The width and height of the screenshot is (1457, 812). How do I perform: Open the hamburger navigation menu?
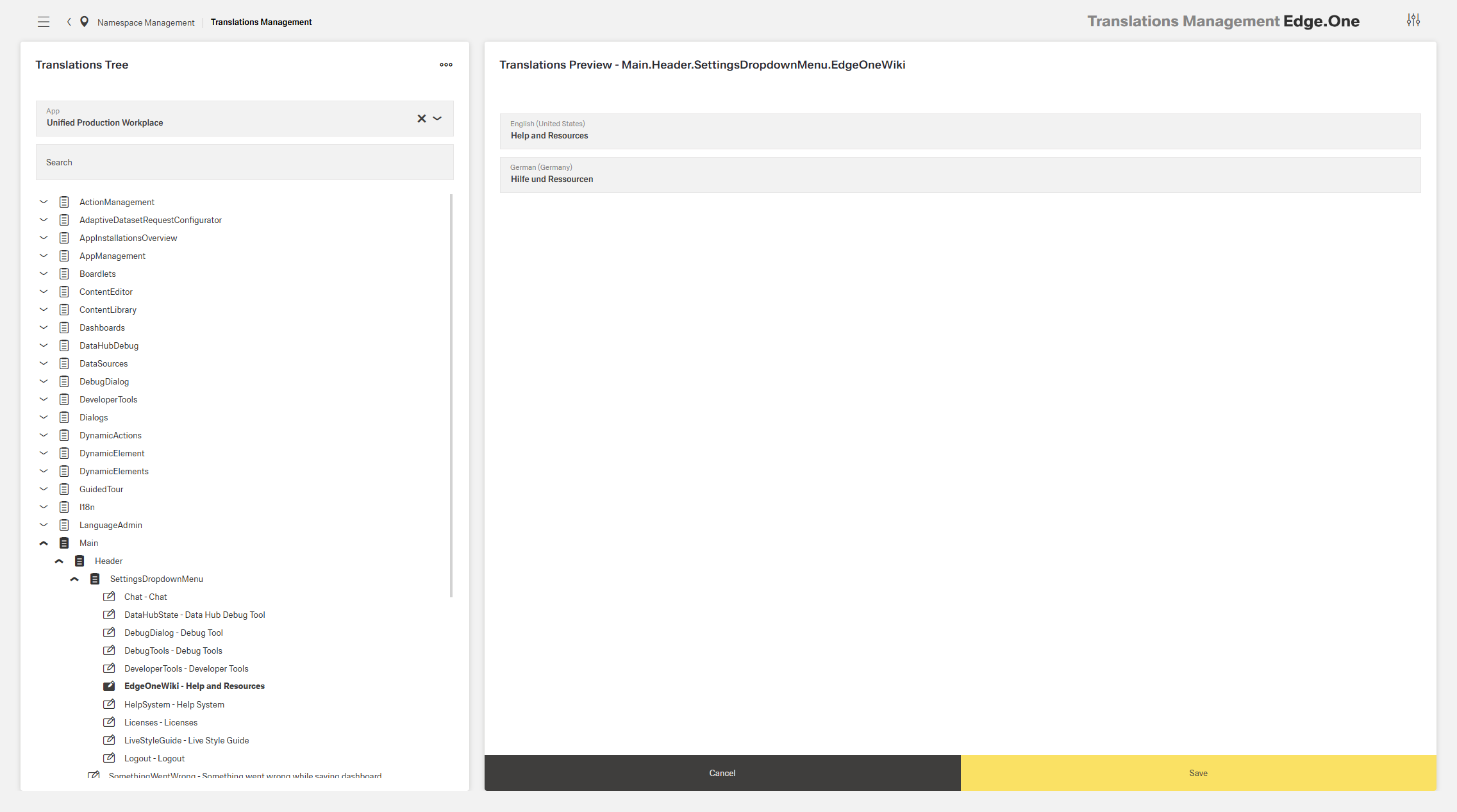click(44, 22)
